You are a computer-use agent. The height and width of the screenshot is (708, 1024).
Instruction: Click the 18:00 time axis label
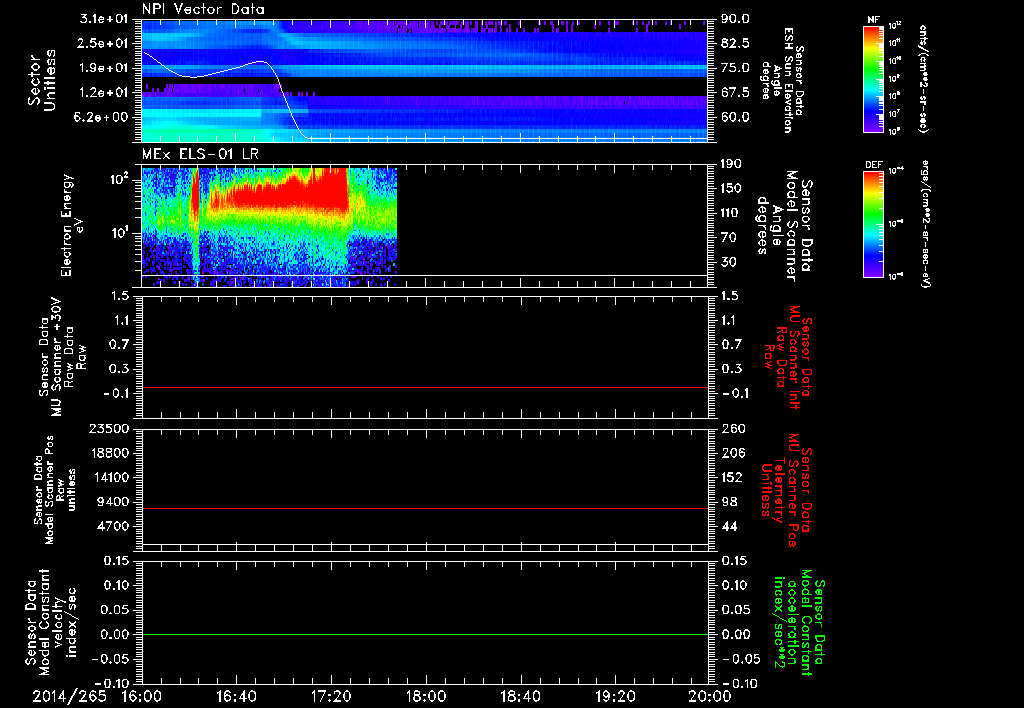(x=426, y=696)
